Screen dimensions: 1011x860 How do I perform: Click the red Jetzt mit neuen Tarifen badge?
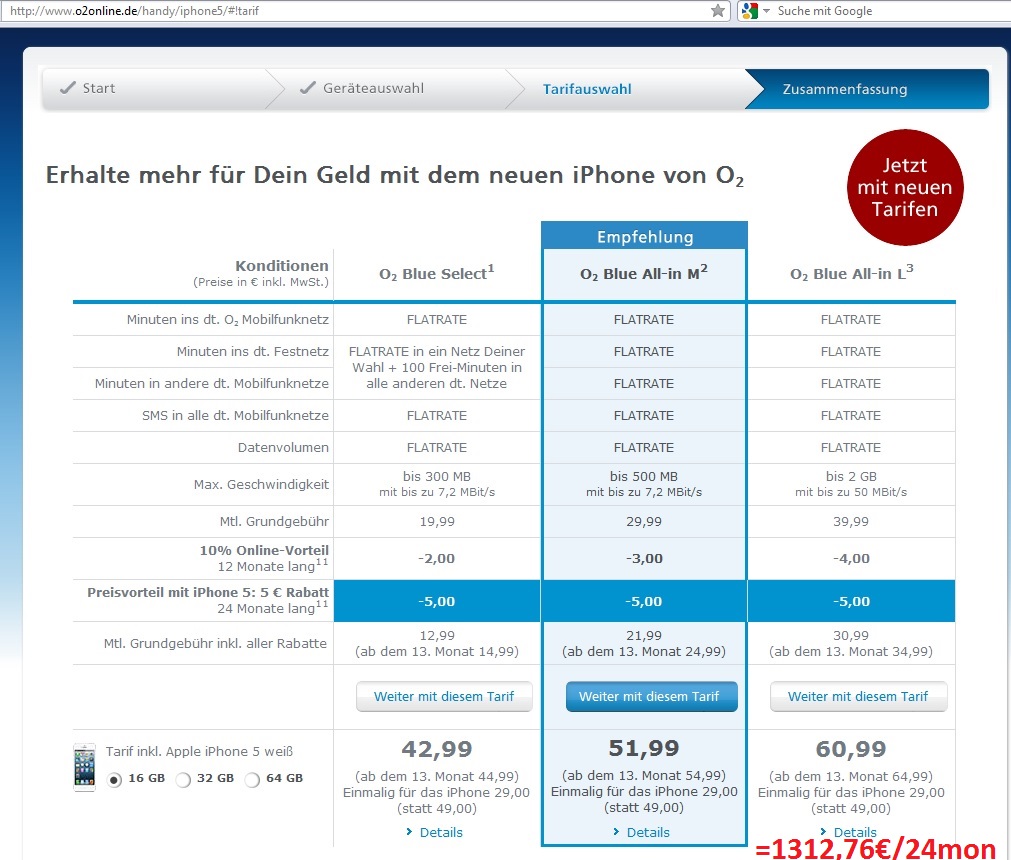coord(905,187)
